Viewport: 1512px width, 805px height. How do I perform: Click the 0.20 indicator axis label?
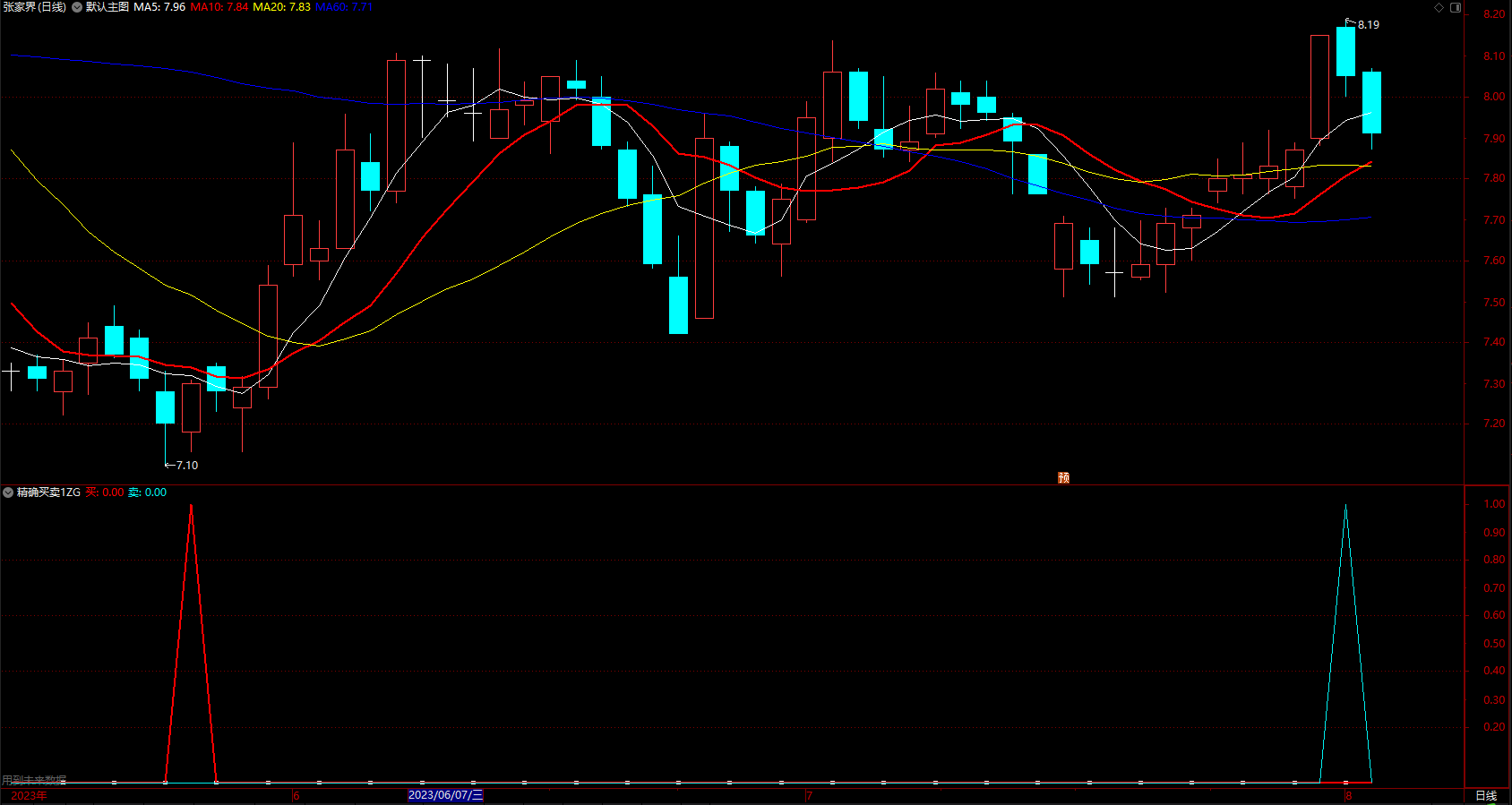[x=1494, y=727]
